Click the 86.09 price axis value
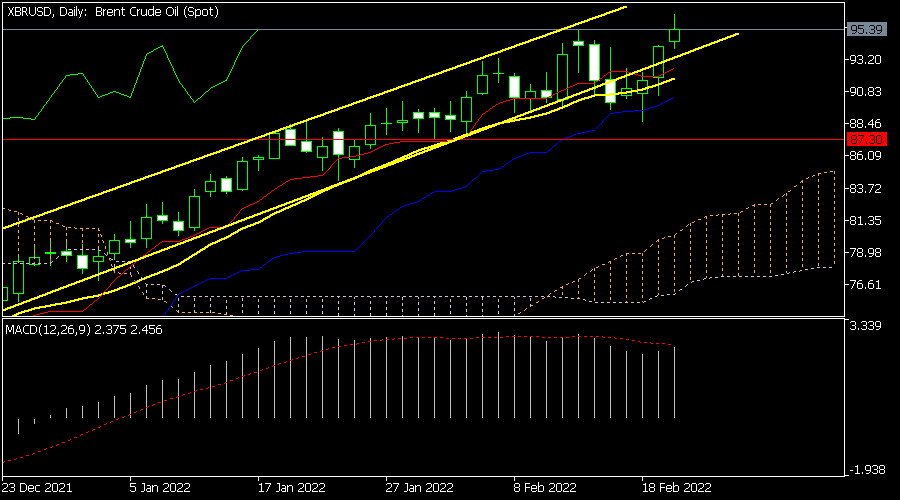The image size is (900, 500). pos(866,156)
